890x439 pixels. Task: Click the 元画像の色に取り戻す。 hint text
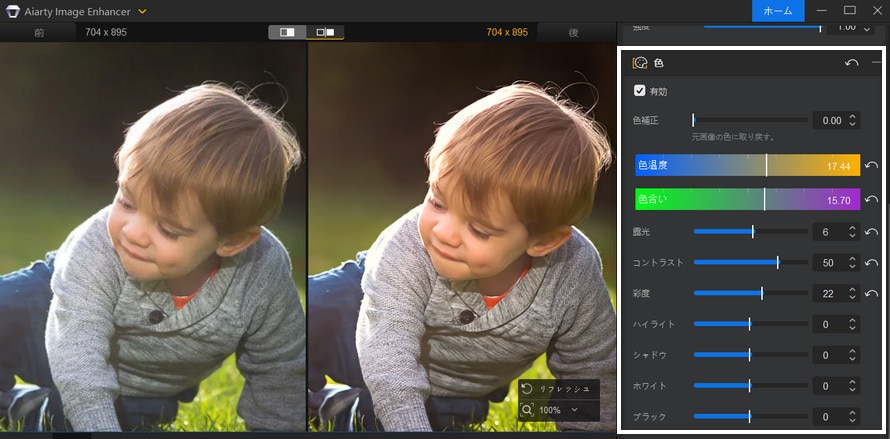(x=733, y=137)
